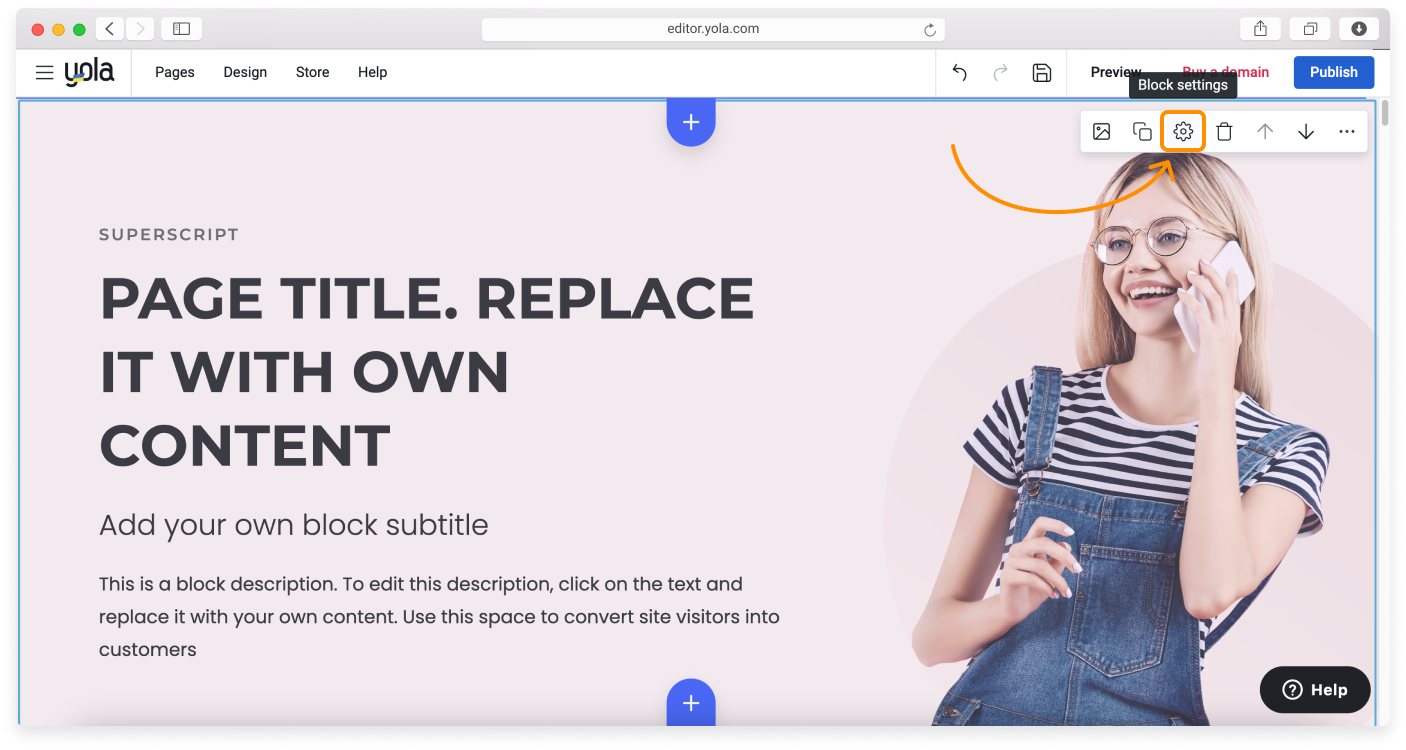Delete the block using the trash icon
Viewport: 1406px width, 750px height.
coord(1224,132)
